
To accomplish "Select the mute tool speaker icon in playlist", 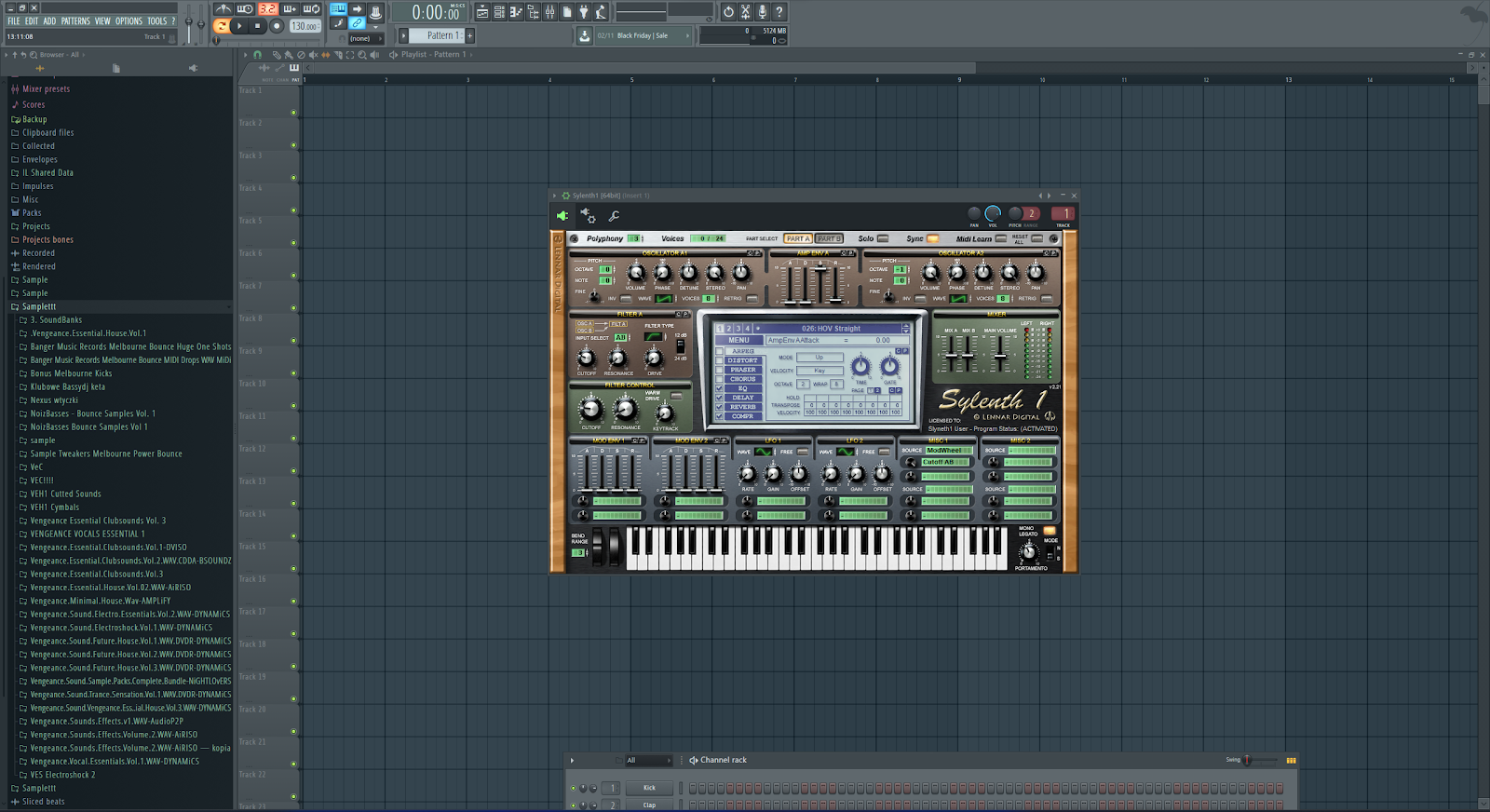I will (x=313, y=55).
